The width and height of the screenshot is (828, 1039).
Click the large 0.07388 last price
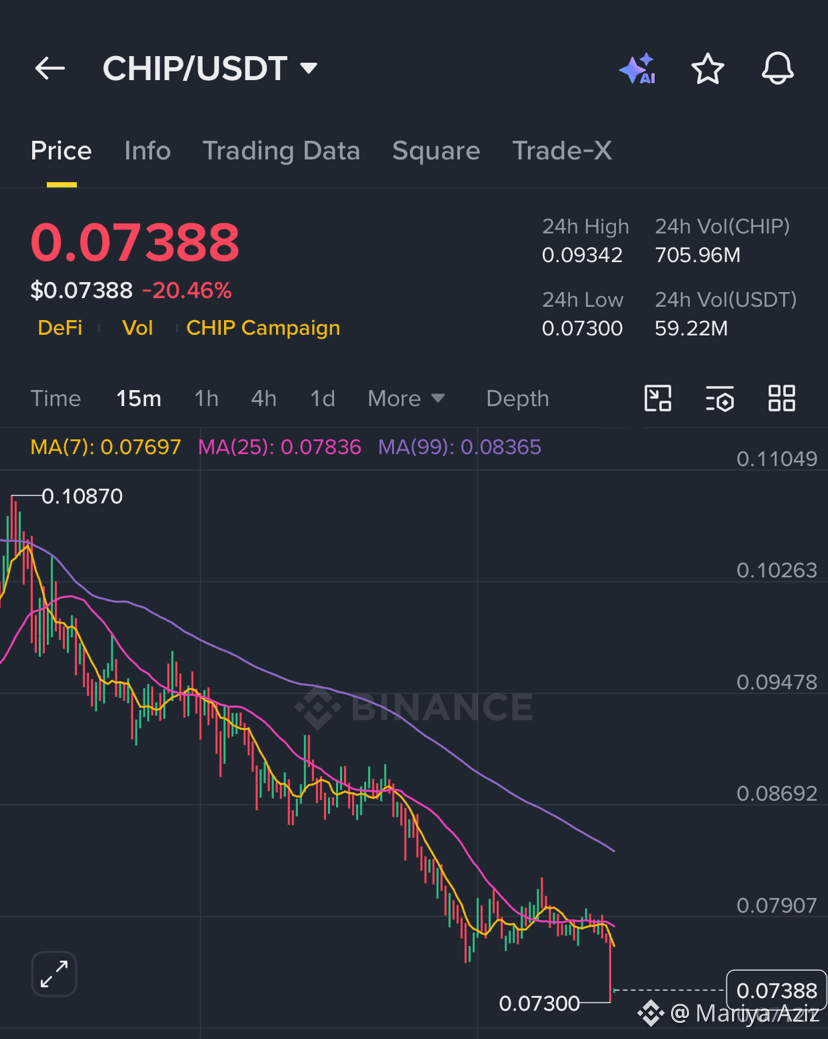tap(134, 243)
